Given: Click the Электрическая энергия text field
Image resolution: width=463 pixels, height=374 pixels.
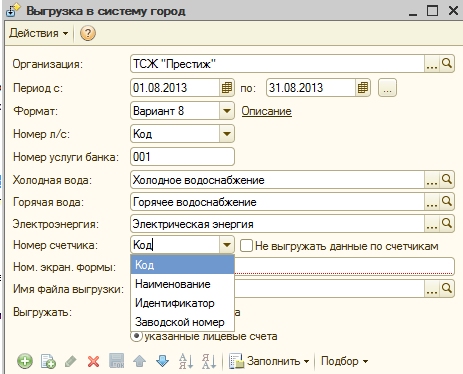Looking at the screenshot, I should 277,224.
